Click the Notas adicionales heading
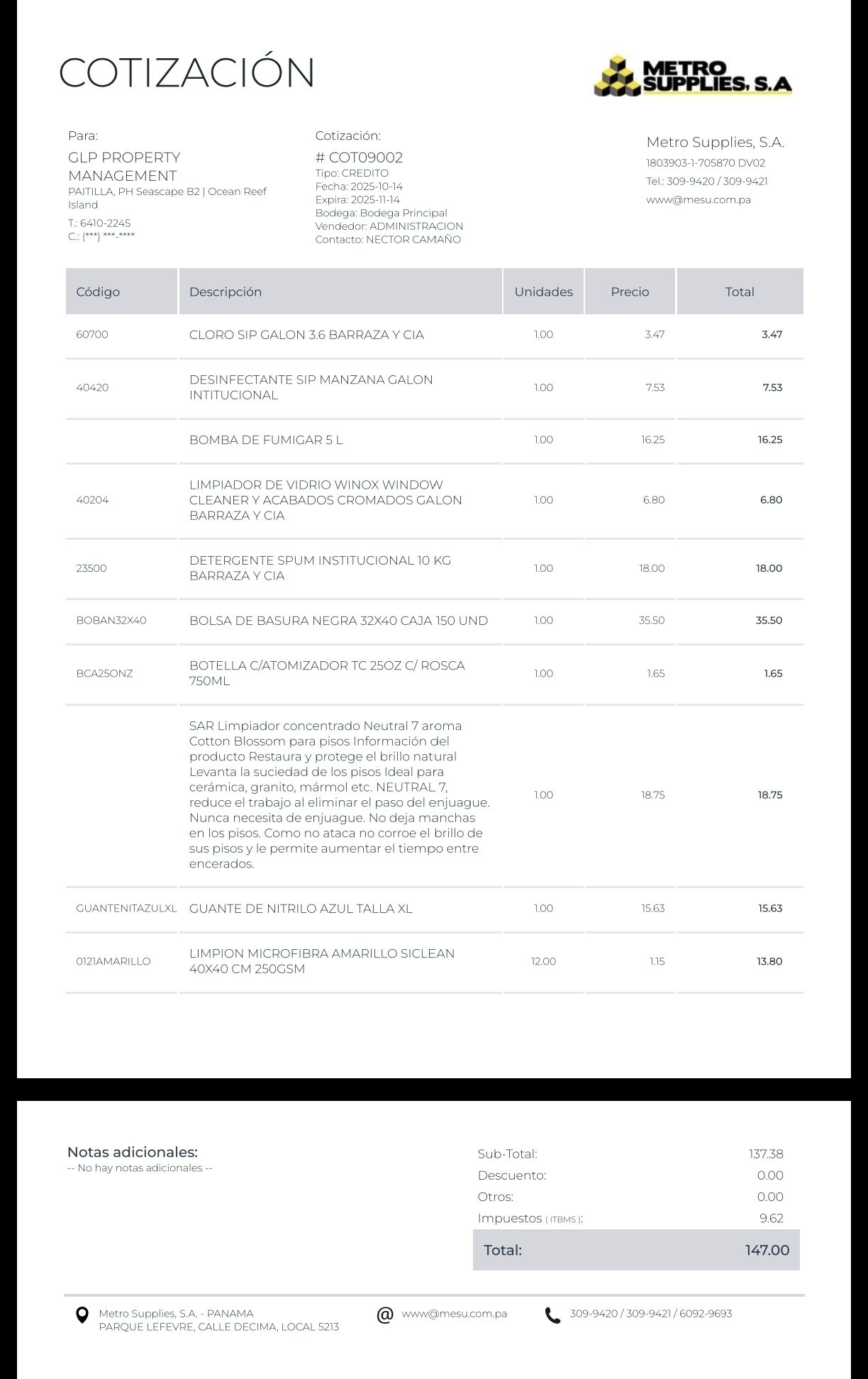Screen dimensions: 868x1379 click(133, 1152)
